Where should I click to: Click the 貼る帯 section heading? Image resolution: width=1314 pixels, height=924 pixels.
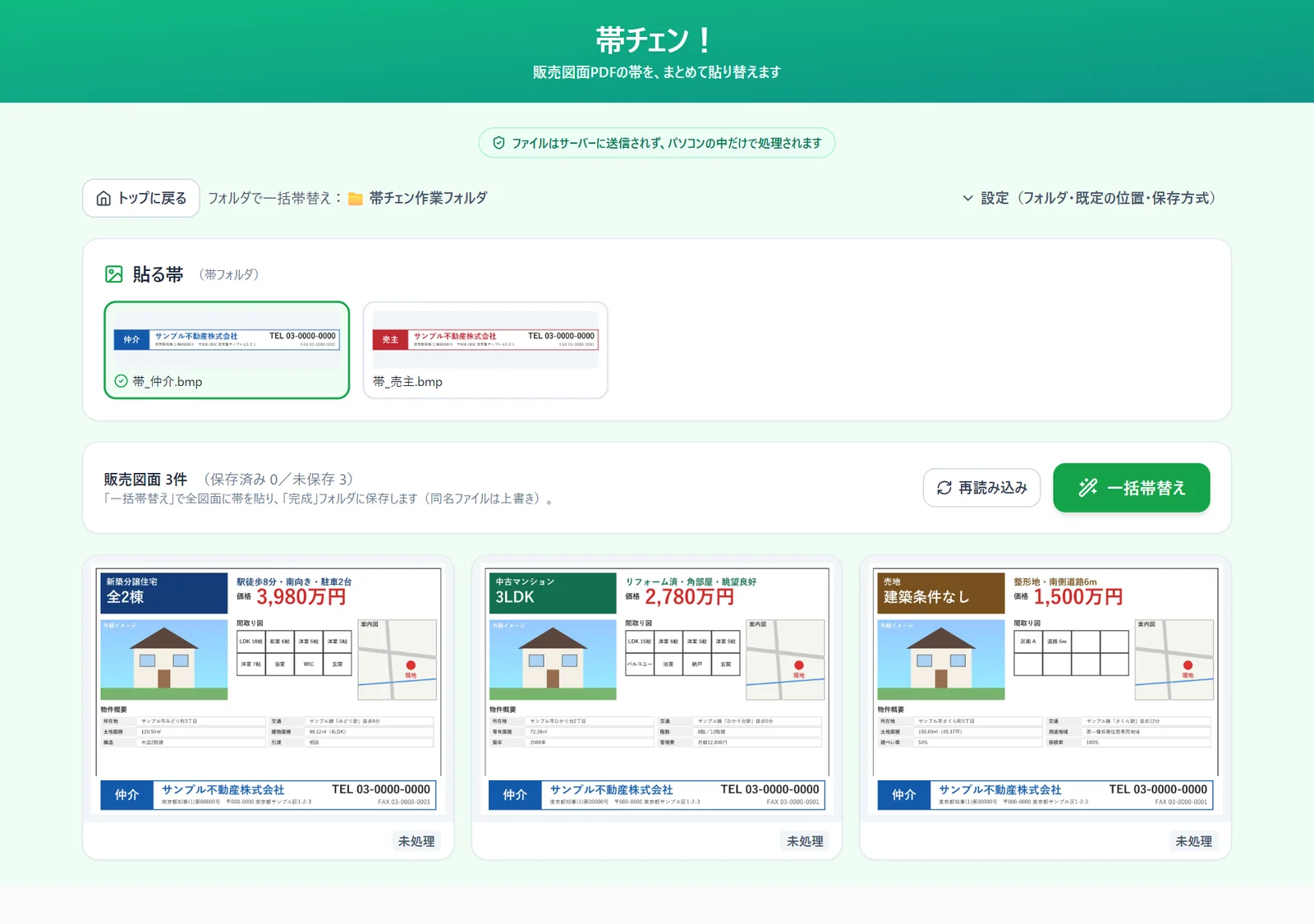tap(158, 274)
